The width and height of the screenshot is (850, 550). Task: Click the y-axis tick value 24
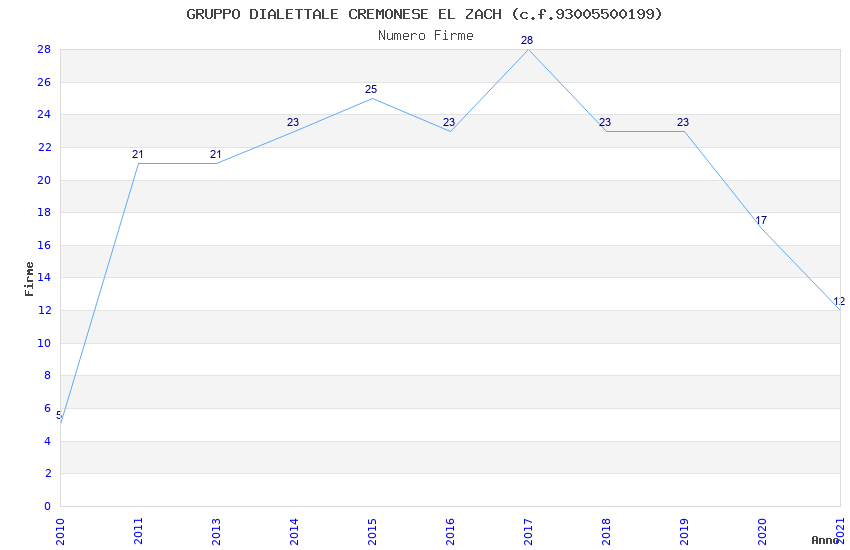[44, 114]
